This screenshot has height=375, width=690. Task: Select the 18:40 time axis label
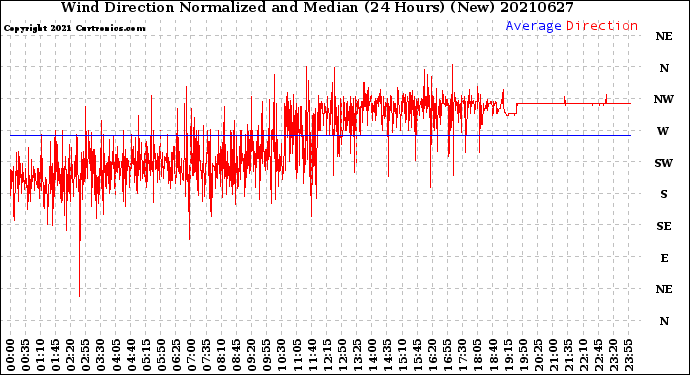click(493, 355)
